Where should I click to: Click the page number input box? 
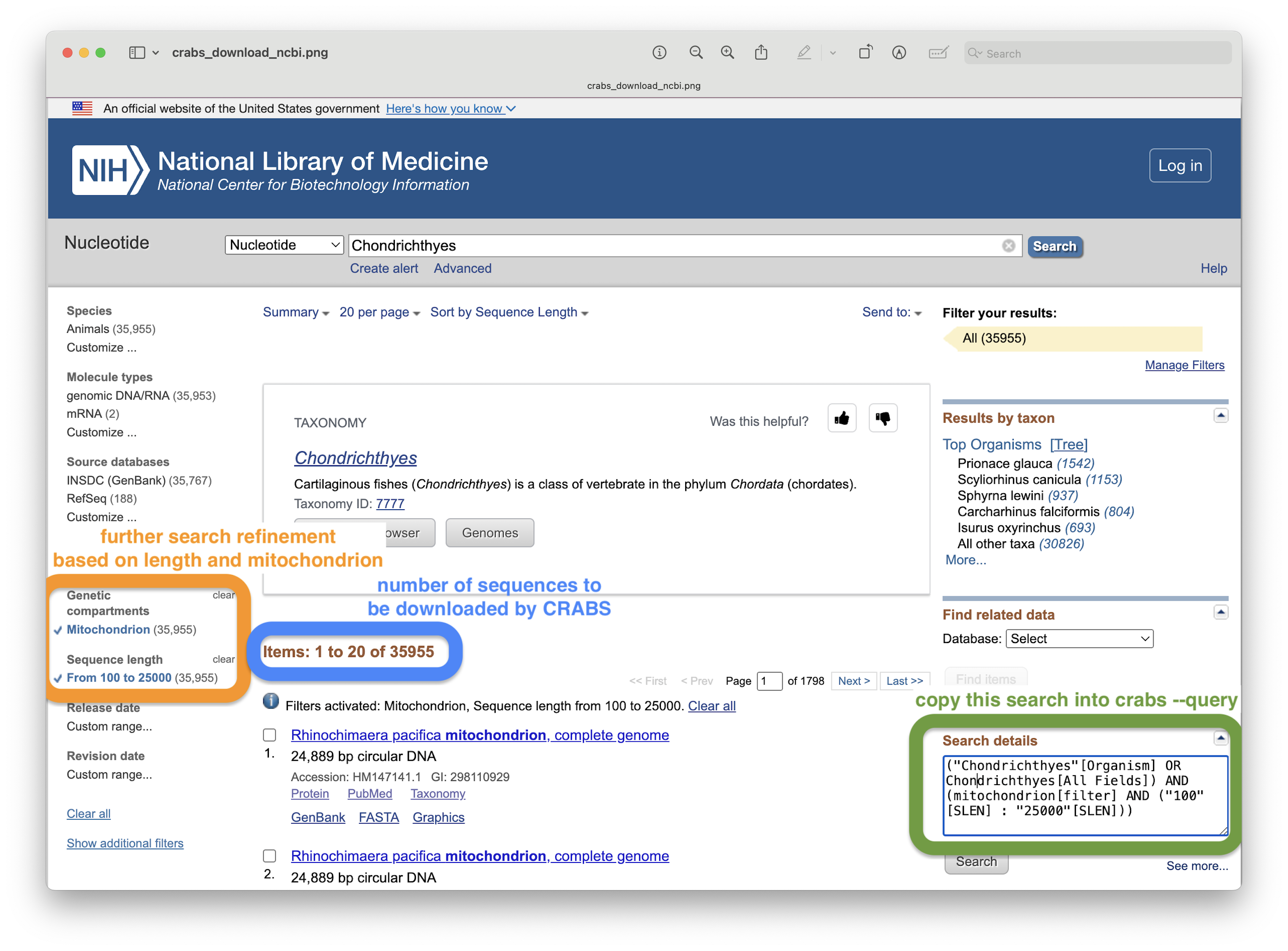tap(769, 681)
